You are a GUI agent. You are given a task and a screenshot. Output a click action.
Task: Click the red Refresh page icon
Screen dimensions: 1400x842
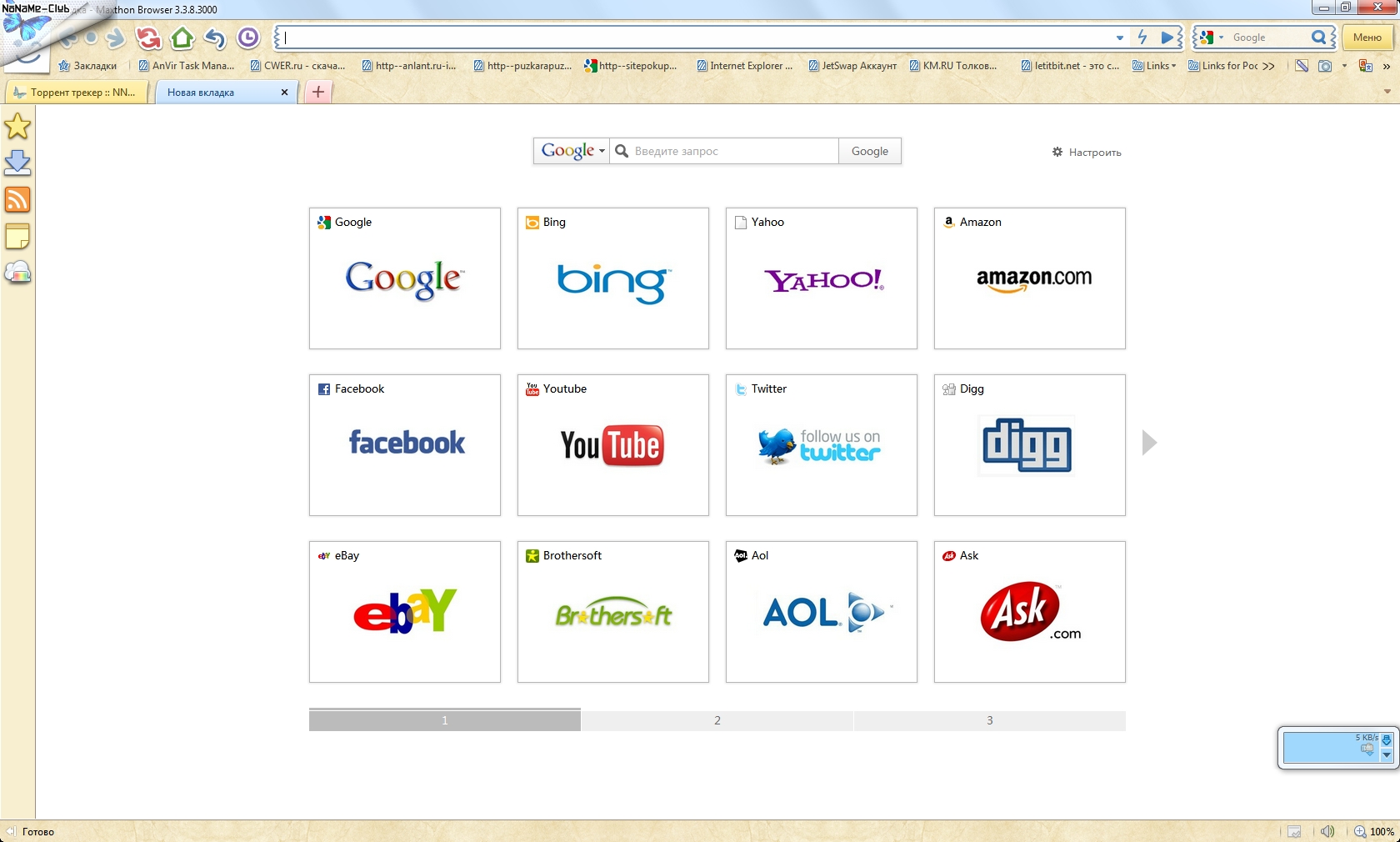148,38
